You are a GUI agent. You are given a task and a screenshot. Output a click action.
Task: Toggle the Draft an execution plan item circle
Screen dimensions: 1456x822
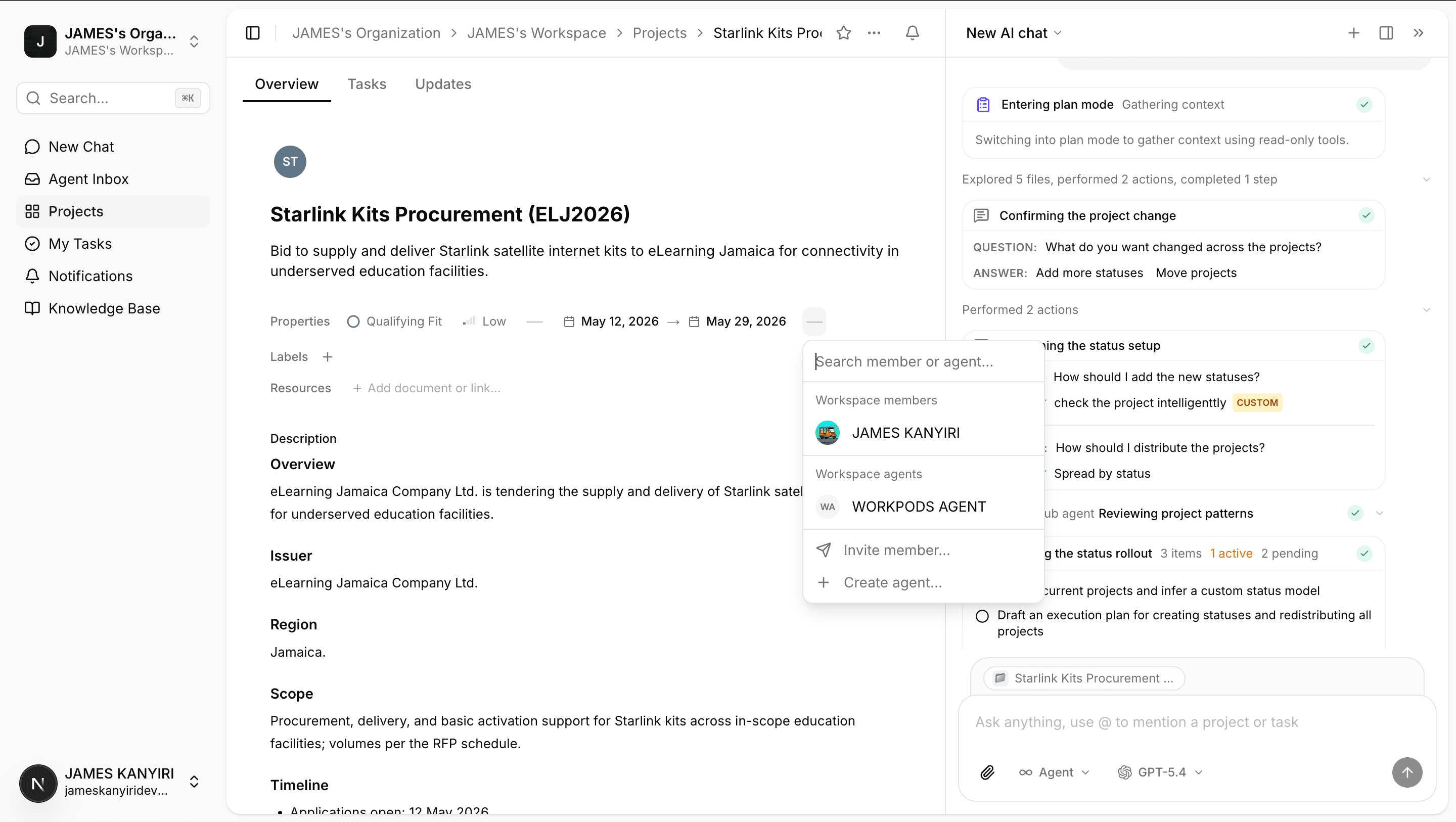(x=982, y=616)
